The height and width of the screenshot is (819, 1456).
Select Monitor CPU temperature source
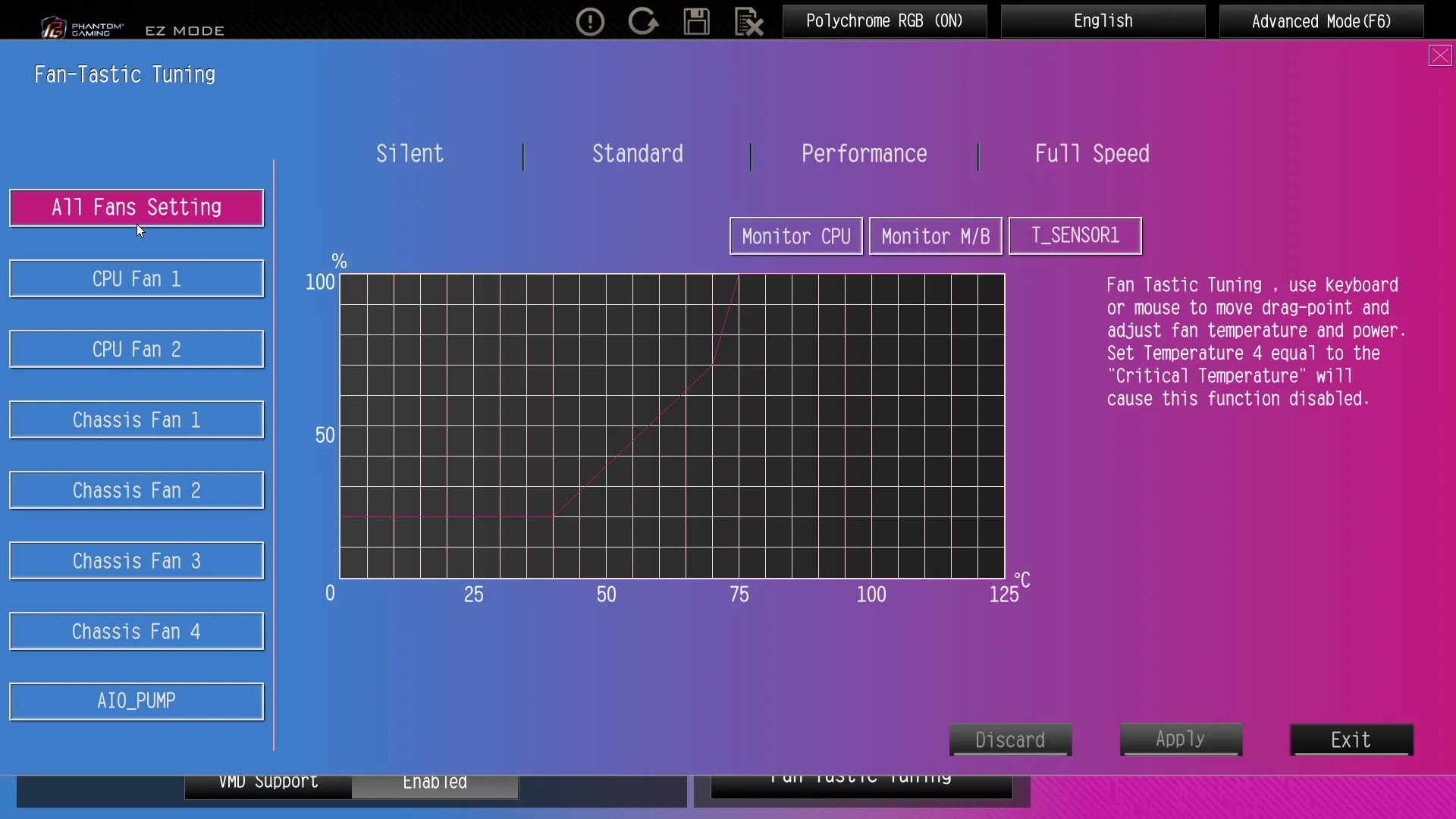(795, 237)
